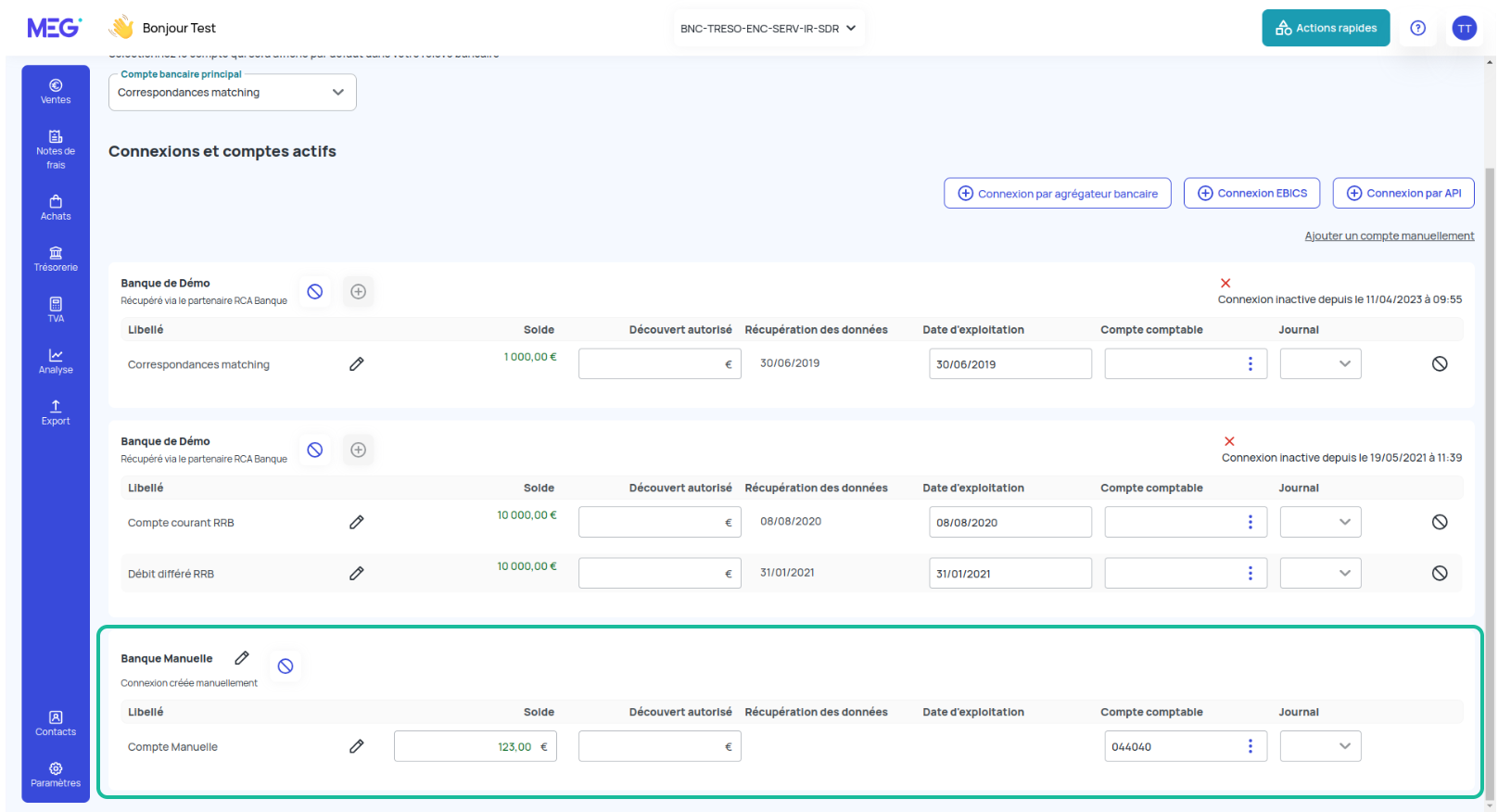The height and width of the screenshot is (812, 1498).
Task: Open Journal dropdown for Débit différé RRB
Action: click(1321, 573)
